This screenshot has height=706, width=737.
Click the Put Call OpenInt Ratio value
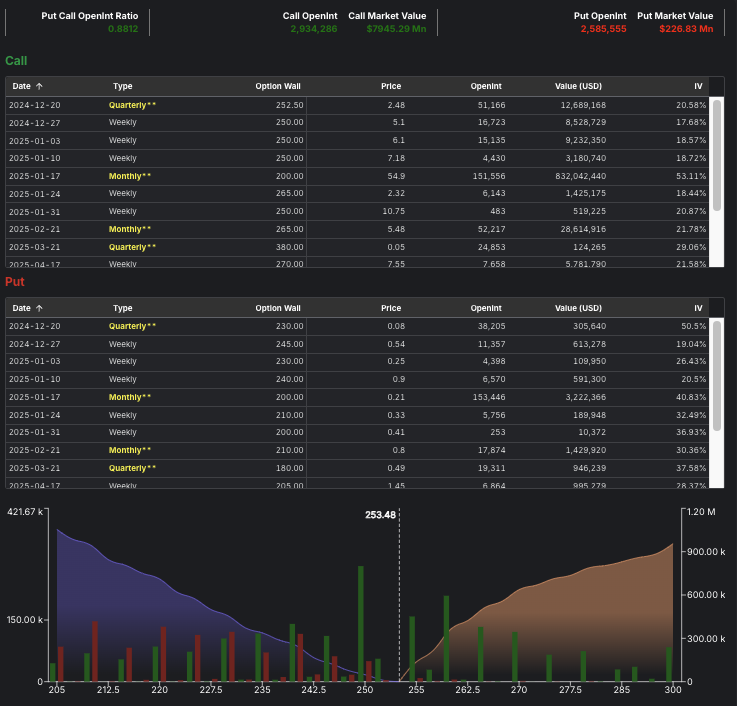point(123,29)
